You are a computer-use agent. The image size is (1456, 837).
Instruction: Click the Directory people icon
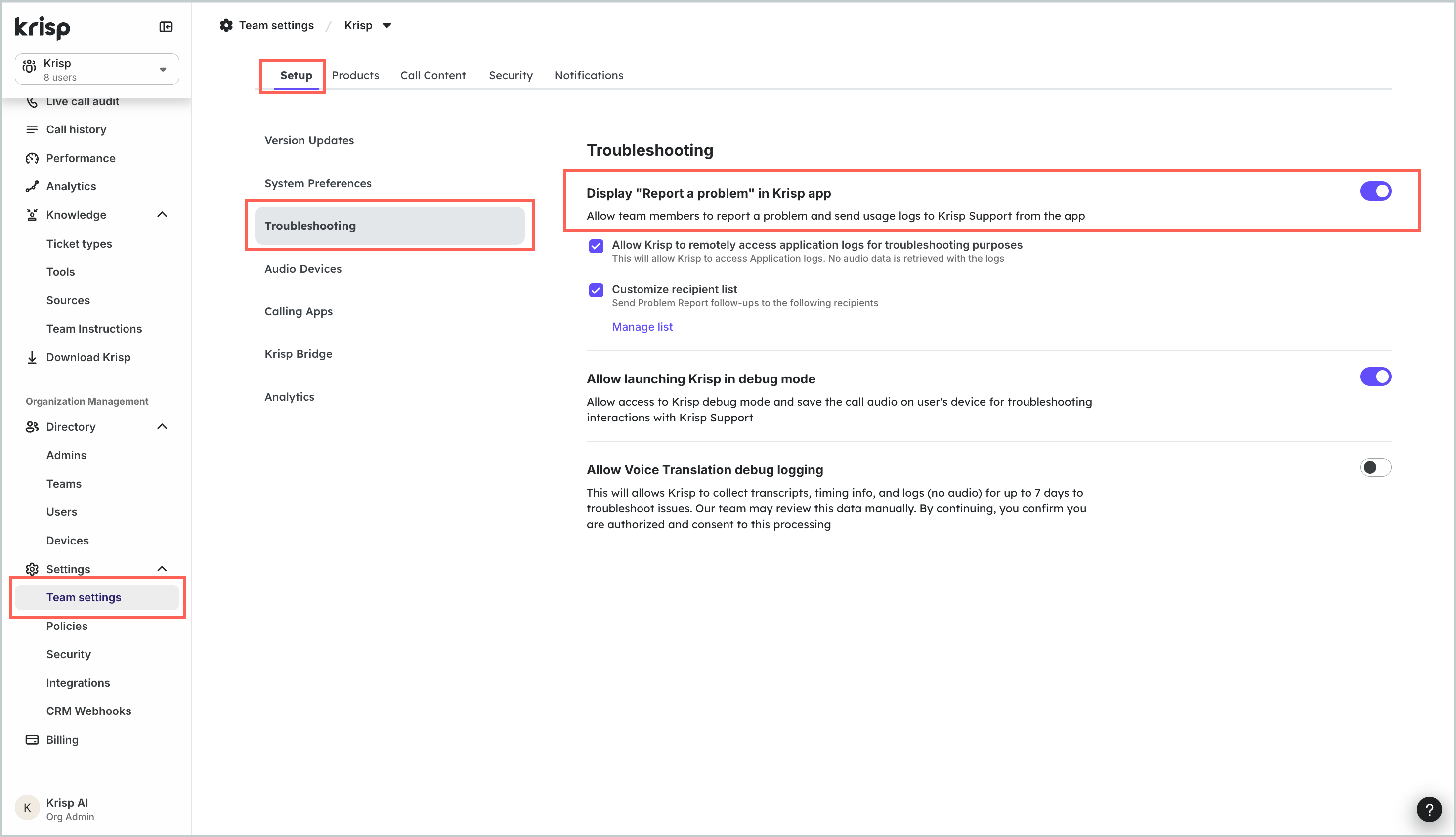(32, 426)
